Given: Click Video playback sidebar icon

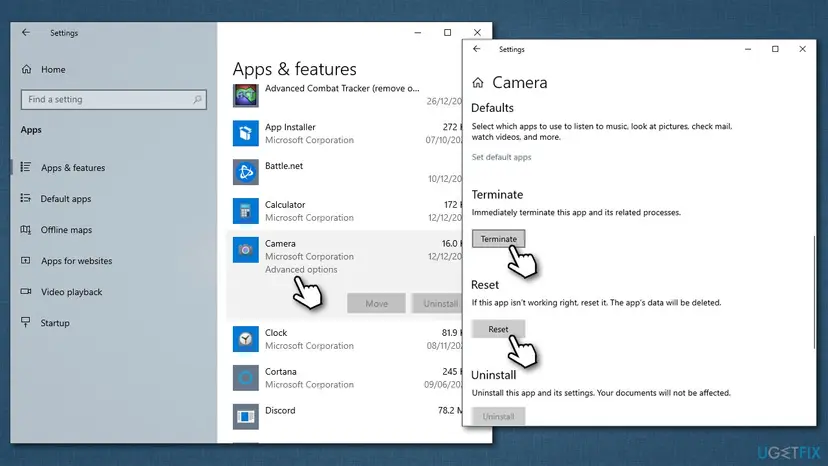Looking at the screenshot, I should click(x=25, y=291).
